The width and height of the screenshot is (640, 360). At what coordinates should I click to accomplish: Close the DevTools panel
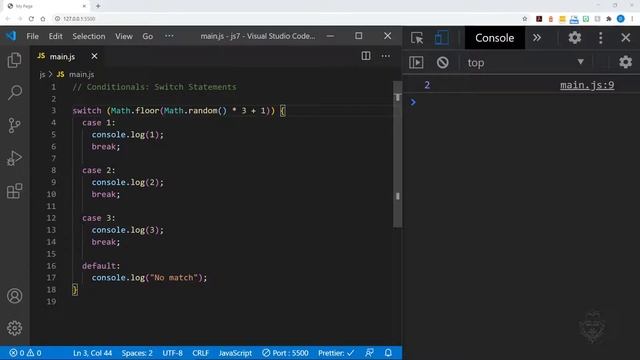626,38
